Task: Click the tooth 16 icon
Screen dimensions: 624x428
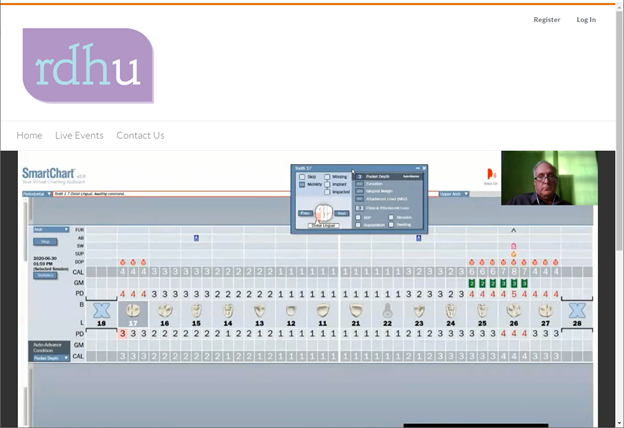Action: pos(164,311)
